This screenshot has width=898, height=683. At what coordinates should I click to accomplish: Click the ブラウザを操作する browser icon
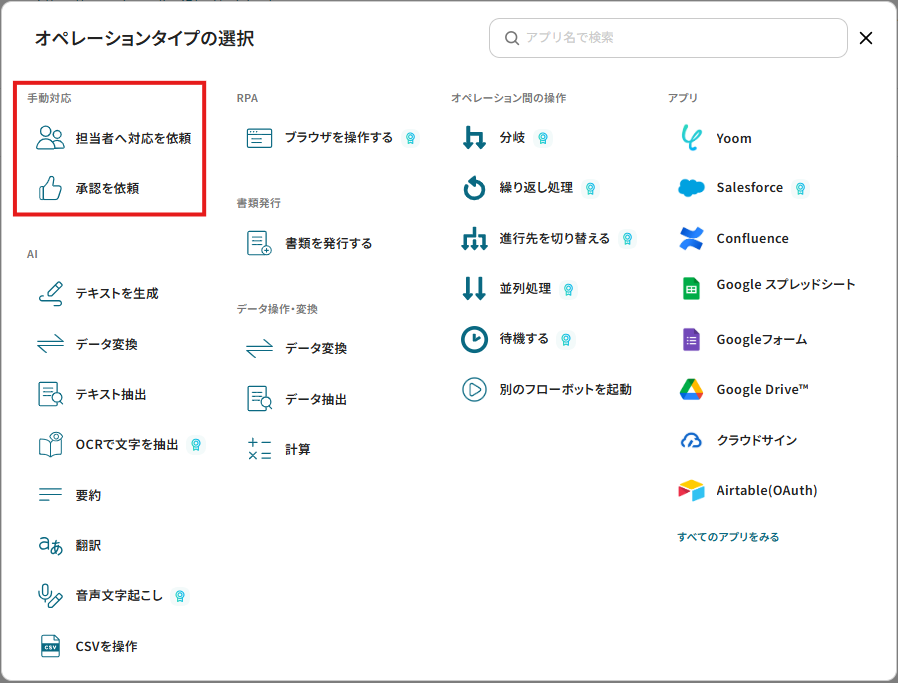pyautogui.click(x=260, y=138)
